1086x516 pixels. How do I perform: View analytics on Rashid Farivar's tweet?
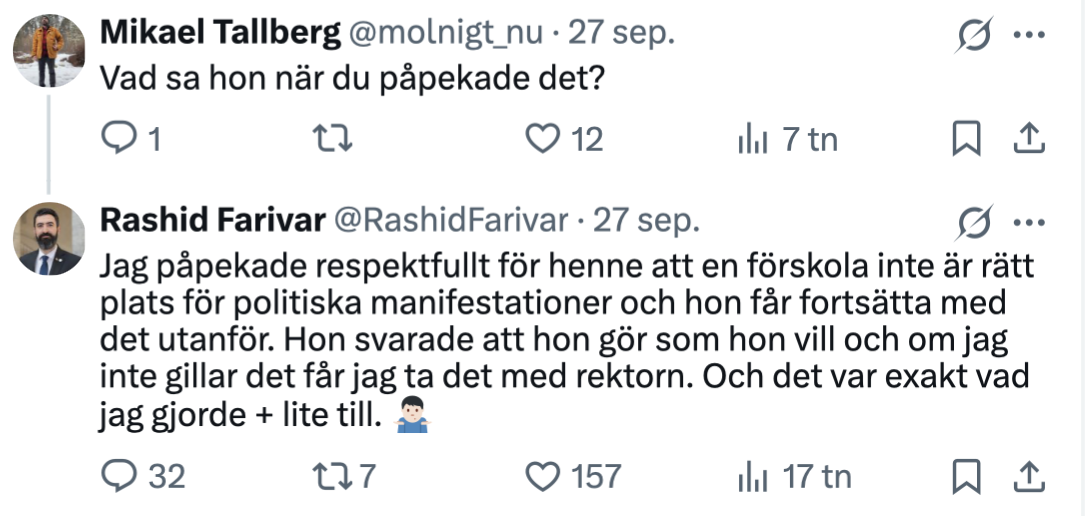coord(752,476)
